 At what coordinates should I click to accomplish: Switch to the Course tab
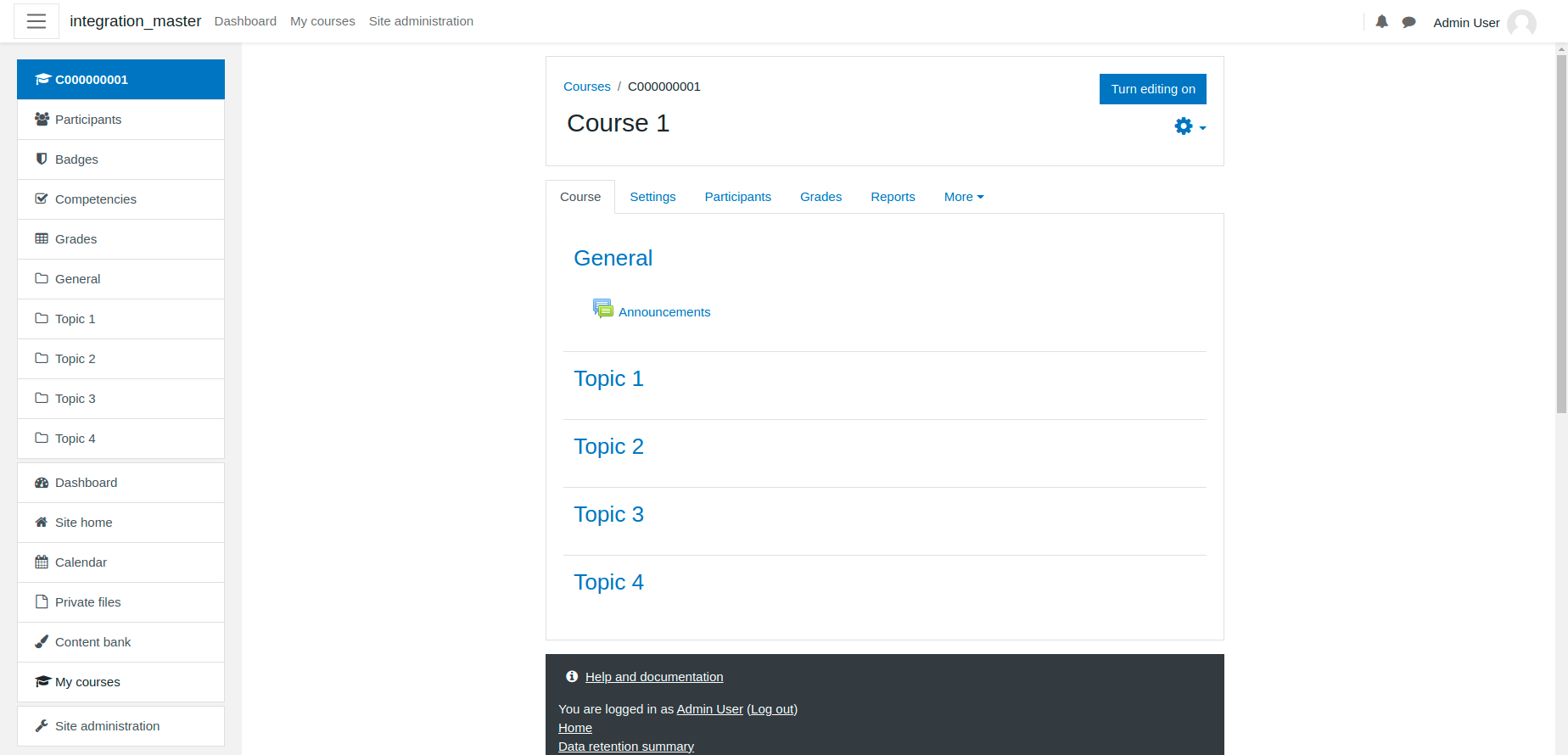click(x=580, y=197)
